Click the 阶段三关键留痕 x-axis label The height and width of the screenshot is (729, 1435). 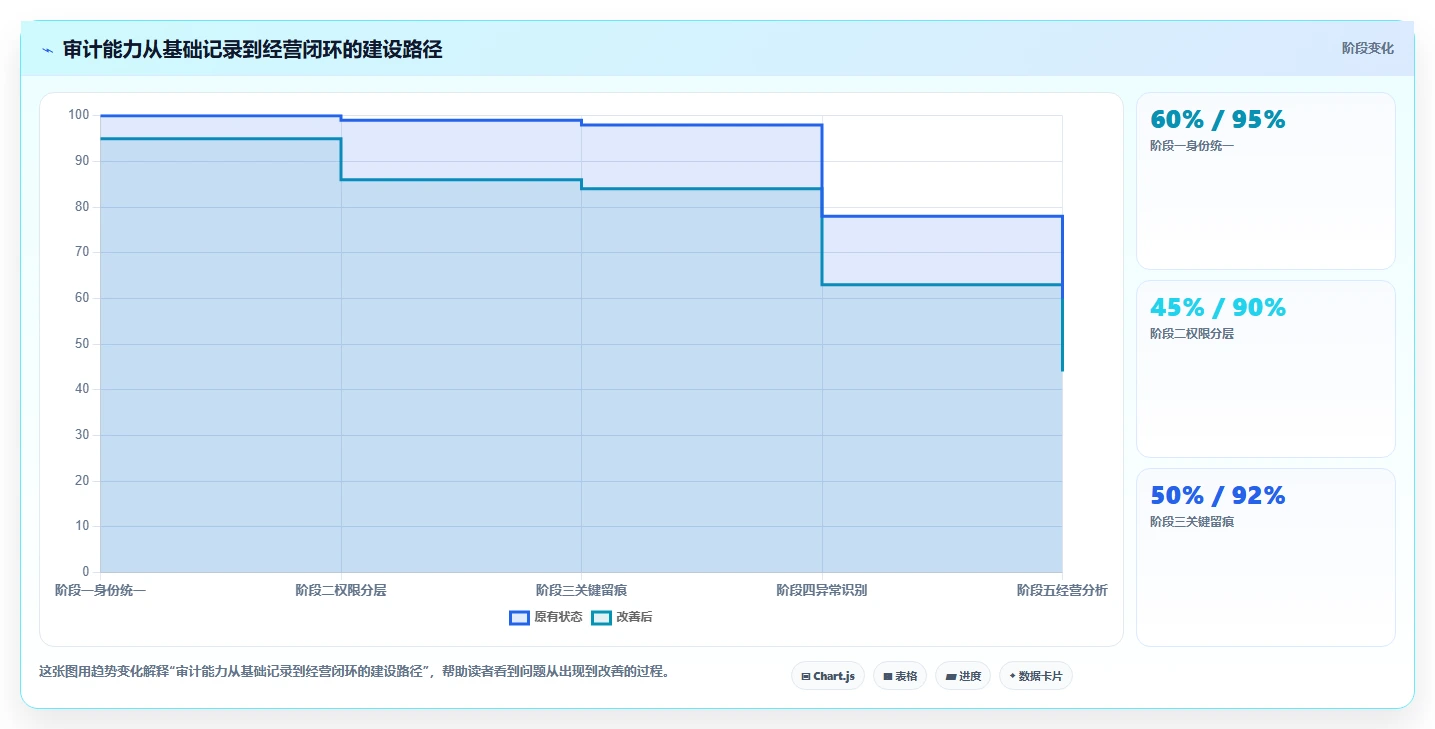tap(581, 590)
